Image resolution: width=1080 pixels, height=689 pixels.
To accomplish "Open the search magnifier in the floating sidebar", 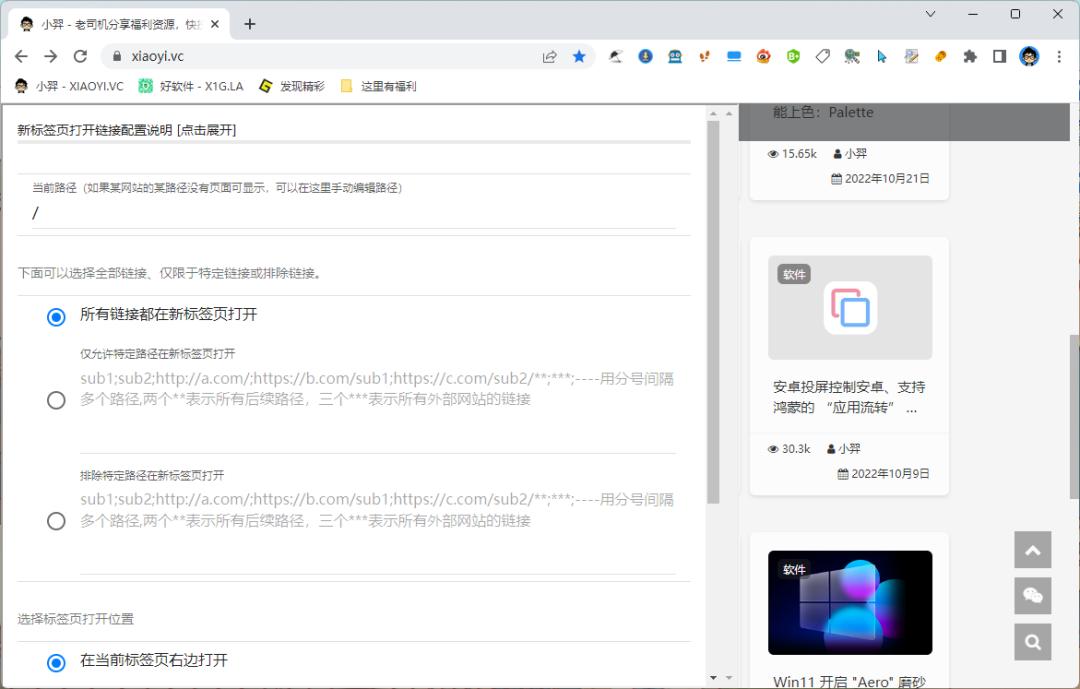I will click(1032, 642).
